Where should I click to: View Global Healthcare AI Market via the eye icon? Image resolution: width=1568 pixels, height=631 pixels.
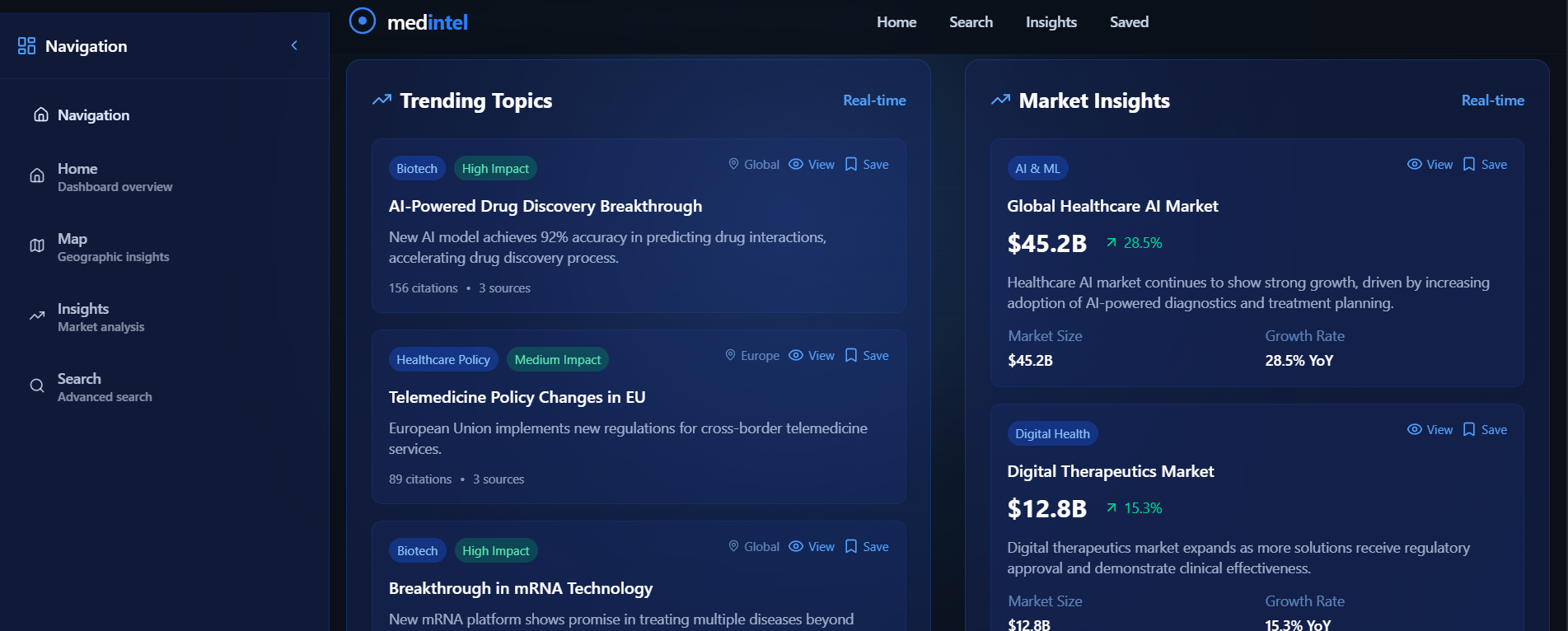[x=1415, y=164]
